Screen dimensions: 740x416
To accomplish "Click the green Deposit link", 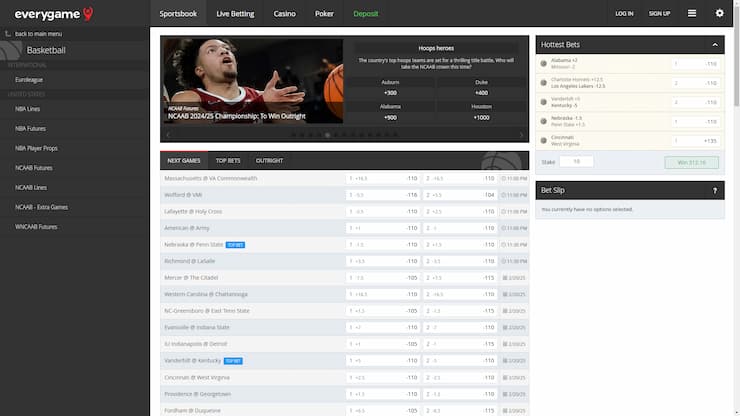I will (366, 14).
